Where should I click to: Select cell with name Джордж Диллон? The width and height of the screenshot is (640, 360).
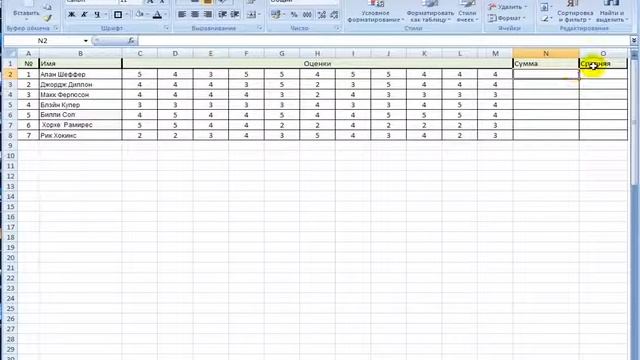[x=80, y=84]
